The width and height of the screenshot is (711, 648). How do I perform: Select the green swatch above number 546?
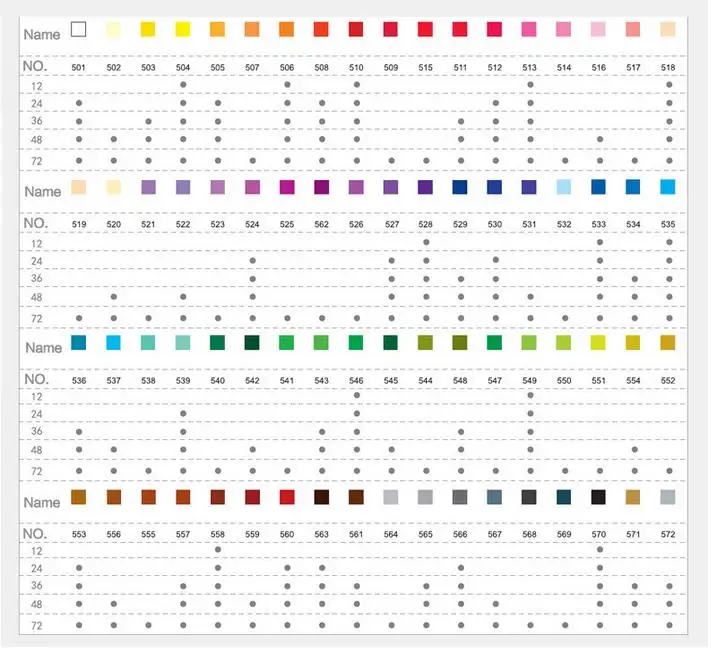click(356, 343)
